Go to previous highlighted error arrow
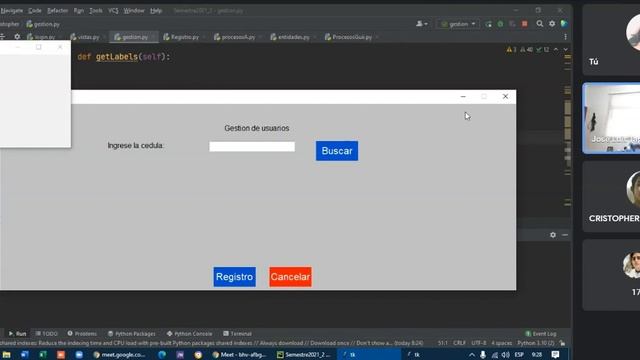Image resolution: width=640 pixels, height=360 pixels. click(x=556, y=49)
